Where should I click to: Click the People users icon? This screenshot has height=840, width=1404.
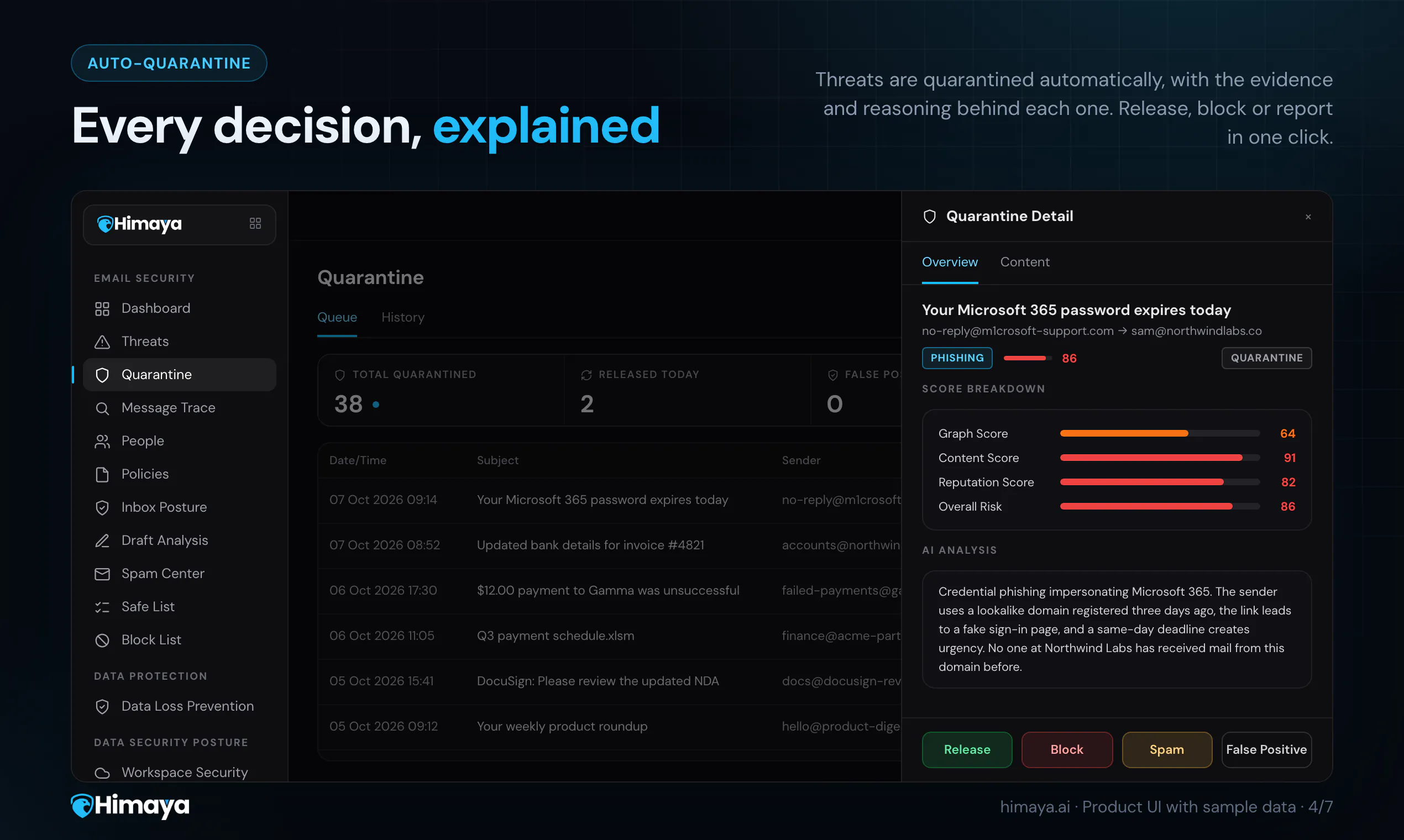point(102,441)
